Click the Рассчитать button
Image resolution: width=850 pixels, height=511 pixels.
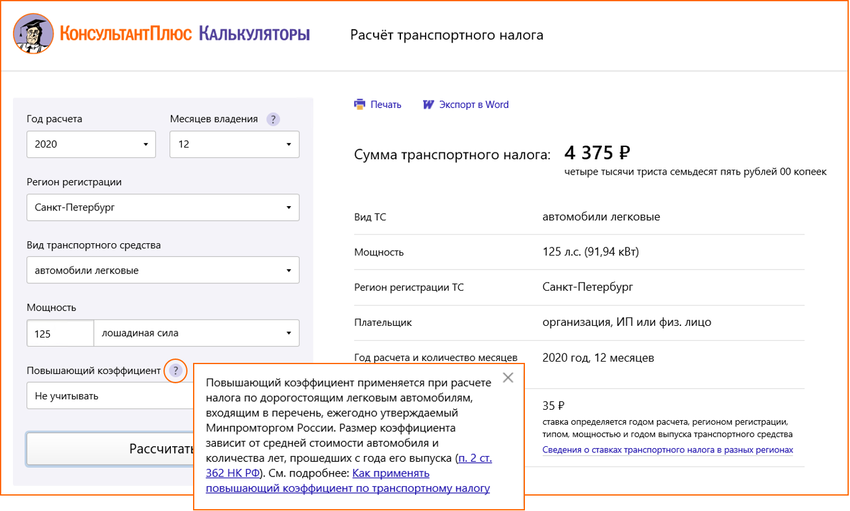(110, 449)
